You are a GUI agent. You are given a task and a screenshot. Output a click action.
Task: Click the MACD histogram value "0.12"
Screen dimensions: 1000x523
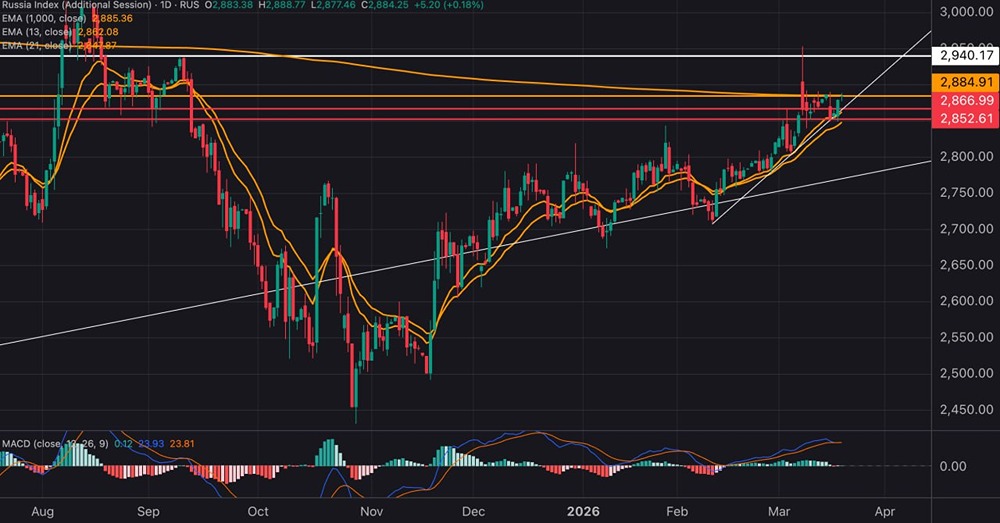point(124,443)
